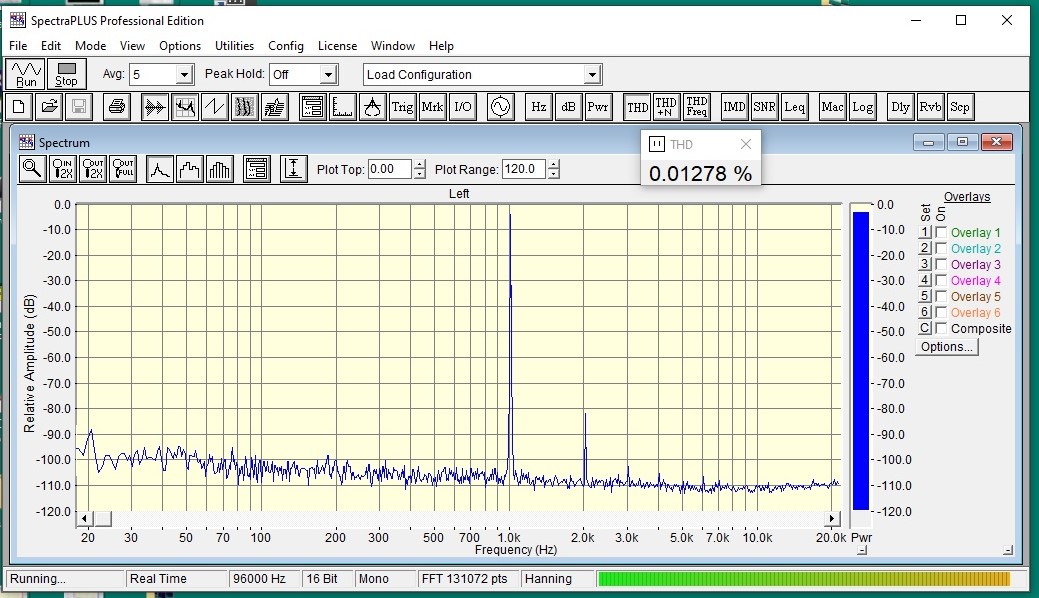Click the blue Pwr level meter bar
This screenshot has height=598, width=1039.
861,361
